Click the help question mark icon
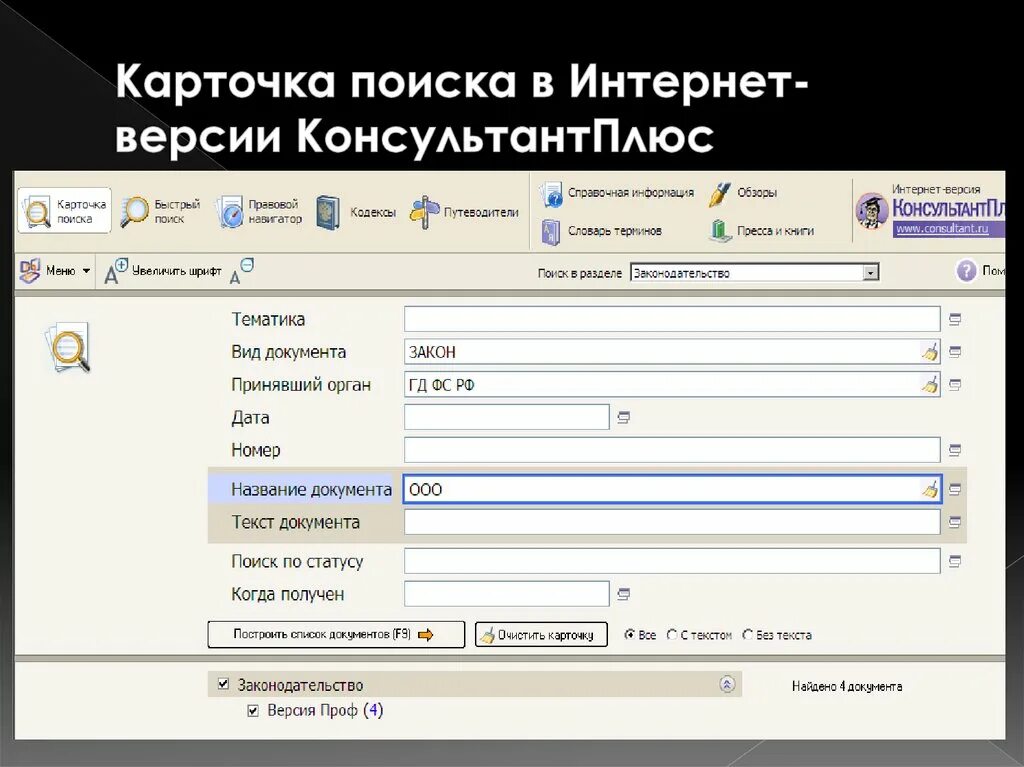The image size is (1024, 767). pyautogui.click(x=966, y=270)
